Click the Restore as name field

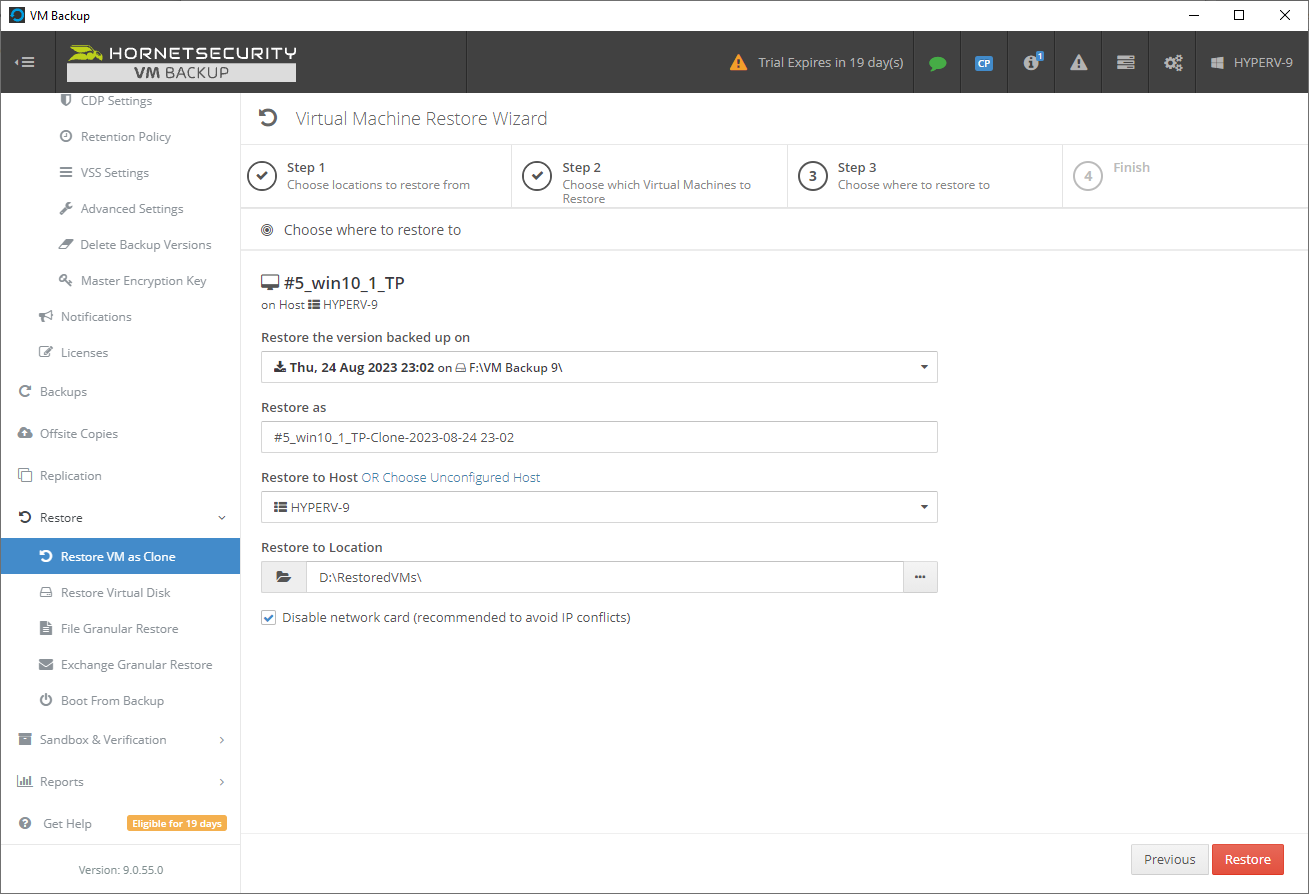[599, 437]
